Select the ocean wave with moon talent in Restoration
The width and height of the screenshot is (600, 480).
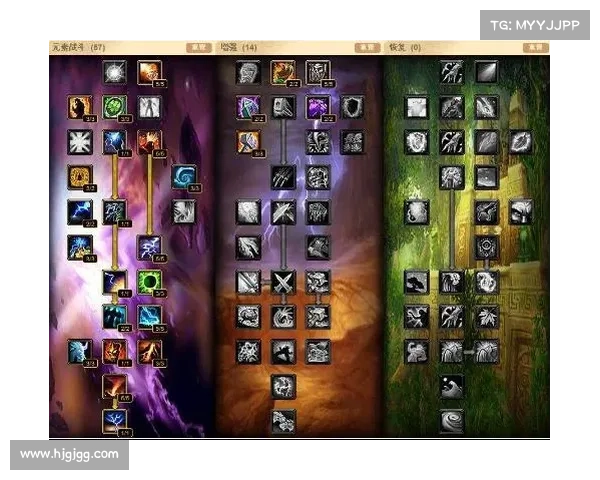click(452, 387)
